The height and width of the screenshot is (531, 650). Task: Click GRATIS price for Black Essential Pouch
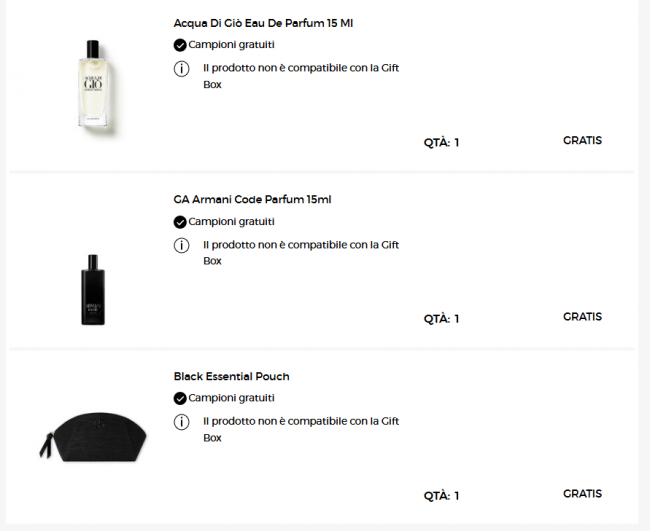pyautogui.click(x=582, y=494)
